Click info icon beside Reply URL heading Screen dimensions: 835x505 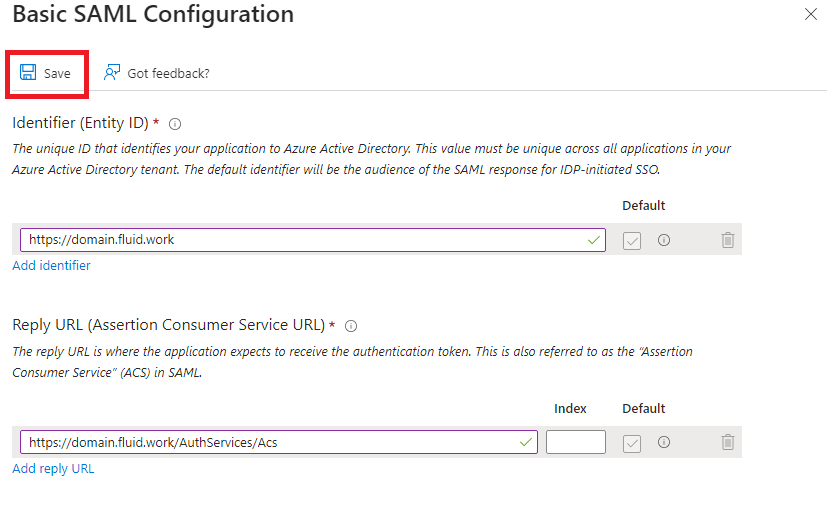[x=351, y=326]
